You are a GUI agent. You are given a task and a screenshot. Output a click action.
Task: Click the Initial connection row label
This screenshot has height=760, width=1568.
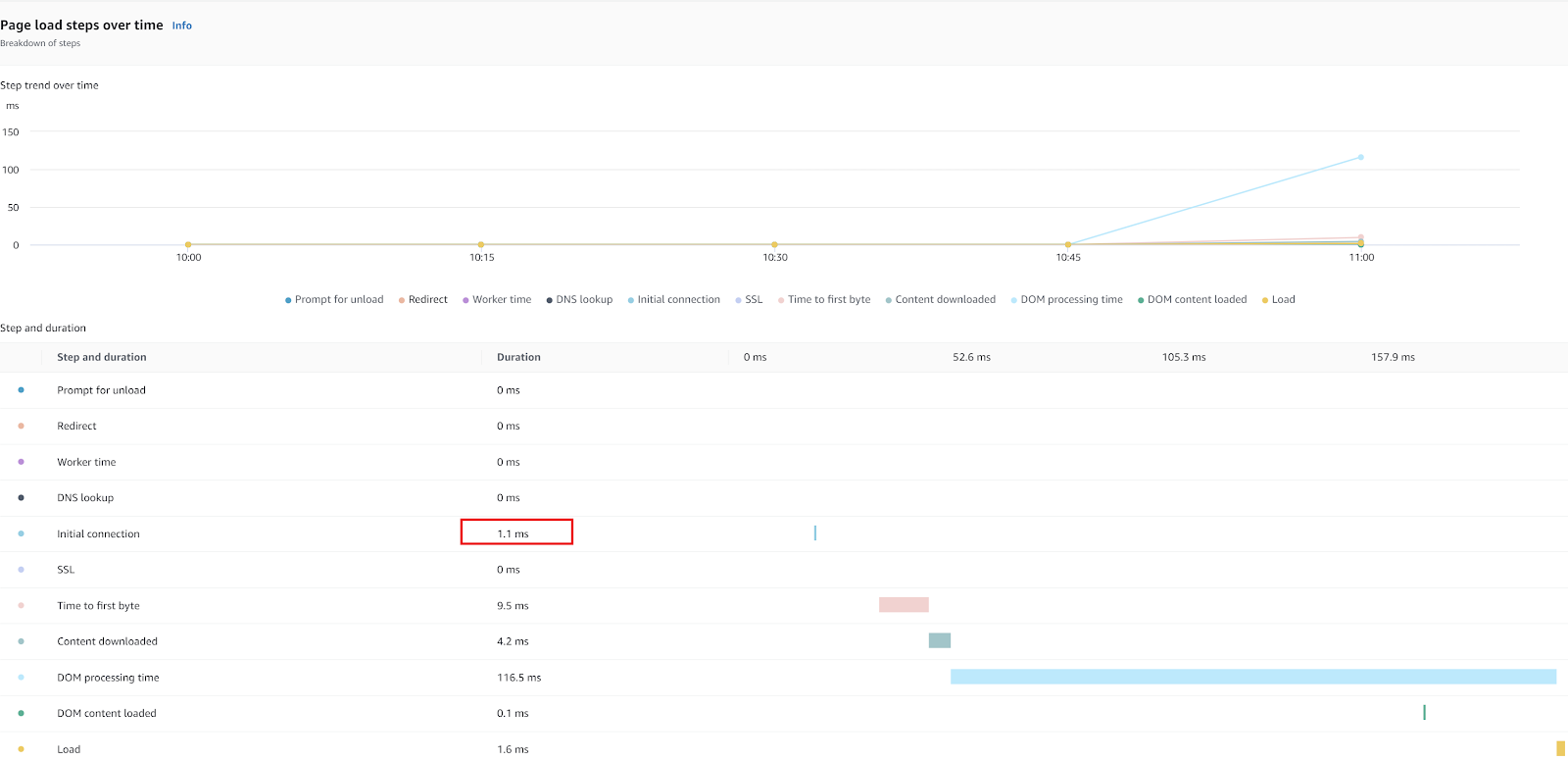pyautogui.click(x=98, y=534)
